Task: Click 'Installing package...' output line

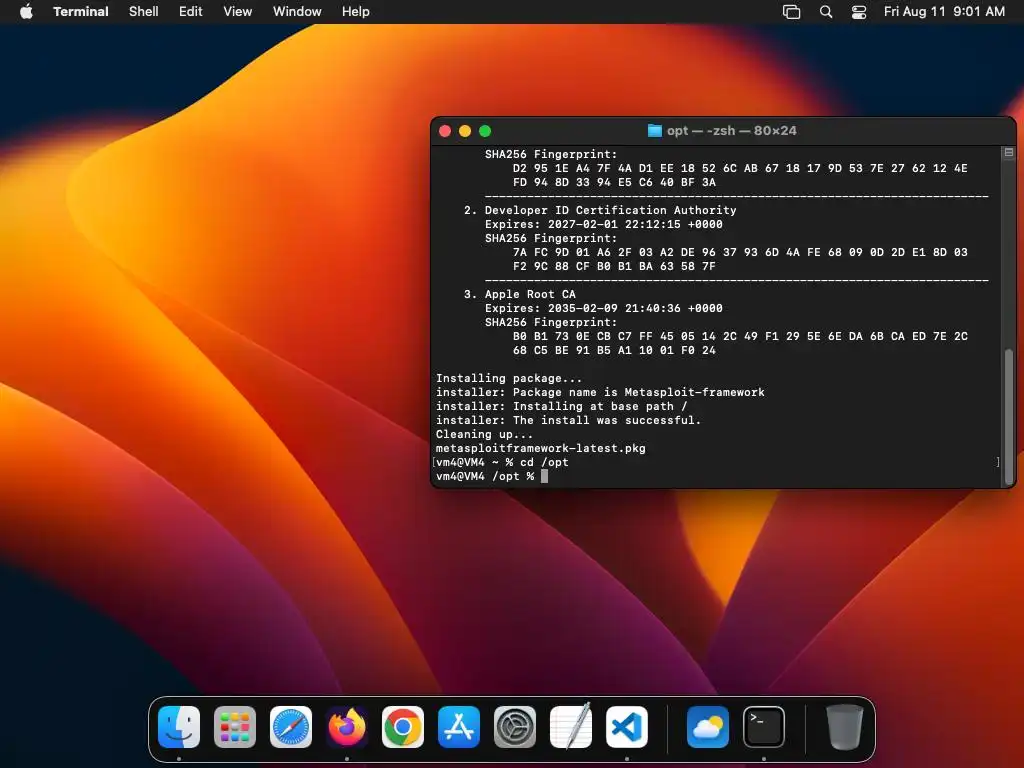Action: pyautogui.click(x=509, y=378)
